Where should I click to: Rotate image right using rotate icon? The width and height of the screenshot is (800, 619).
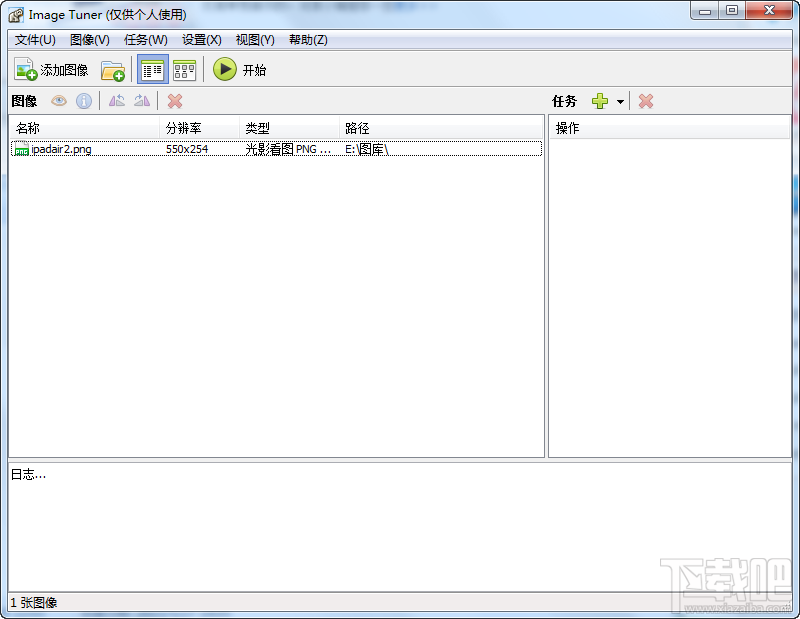pos(141,100)
